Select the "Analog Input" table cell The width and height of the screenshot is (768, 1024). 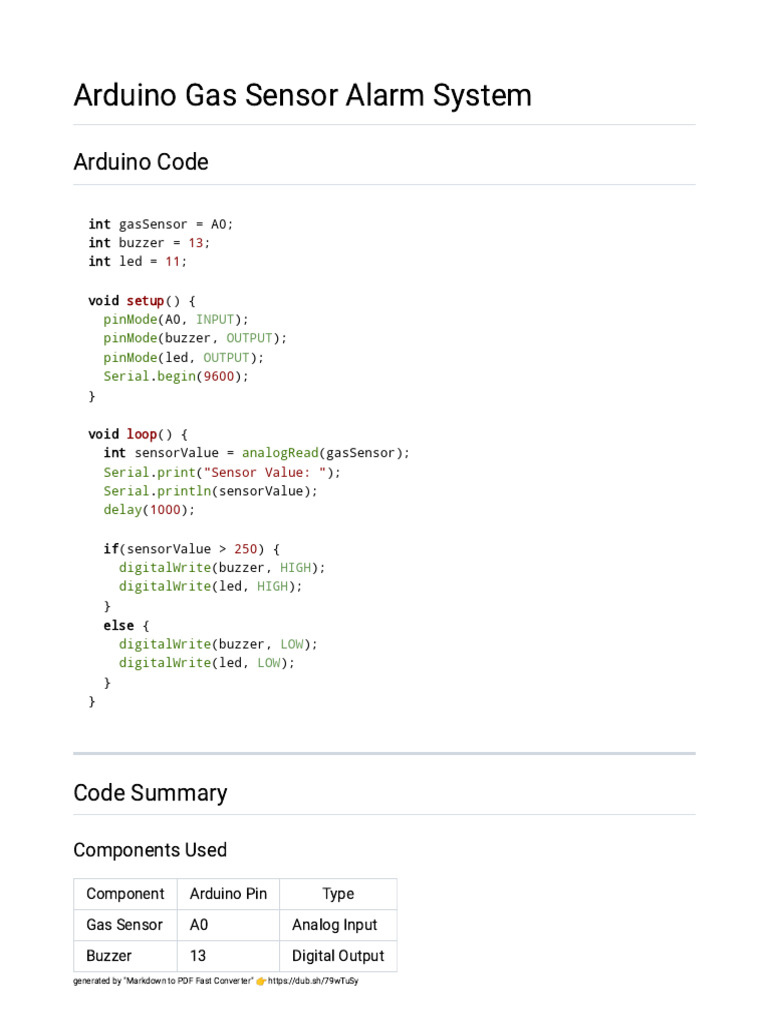click(x=335, y=925)
